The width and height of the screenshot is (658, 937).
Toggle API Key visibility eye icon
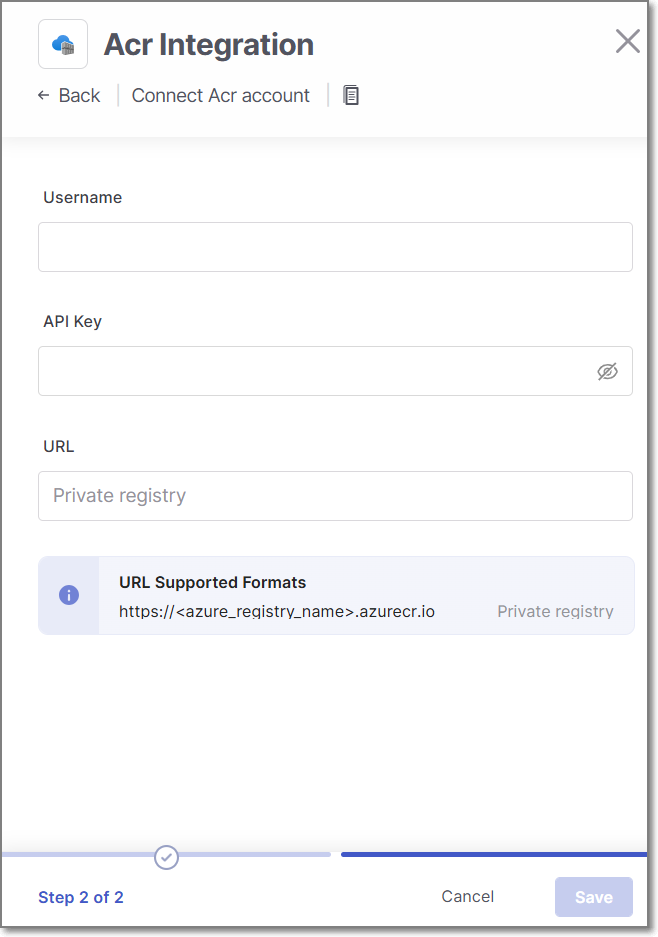pos(607,371)
